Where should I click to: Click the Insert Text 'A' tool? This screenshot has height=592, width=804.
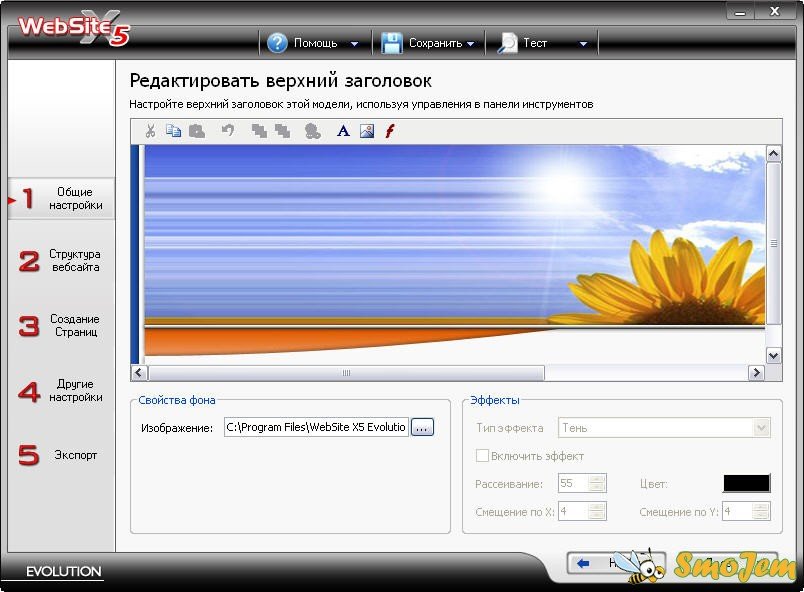tap(343, 131)
